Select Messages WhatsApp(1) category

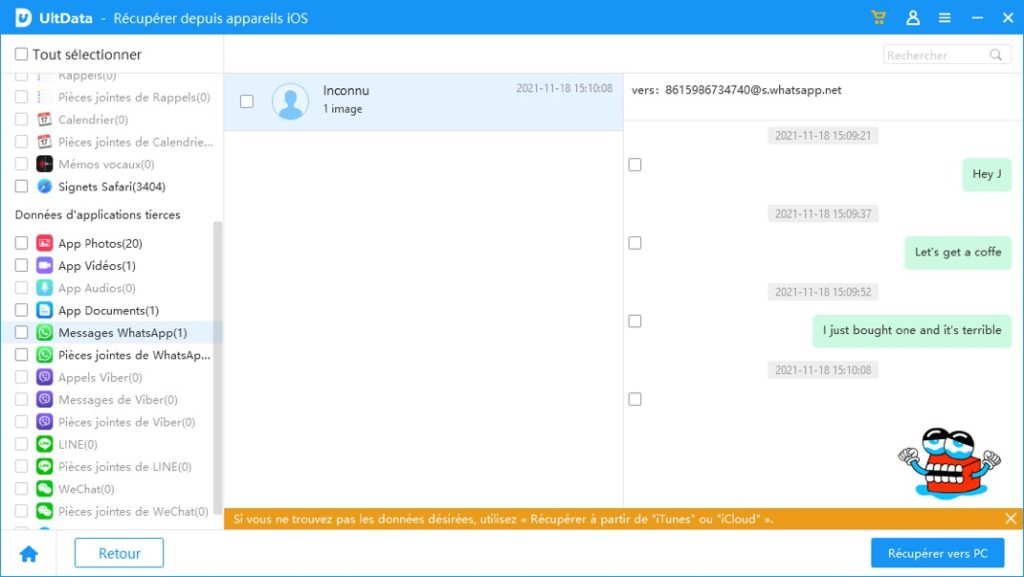click(x=123, y=333)
